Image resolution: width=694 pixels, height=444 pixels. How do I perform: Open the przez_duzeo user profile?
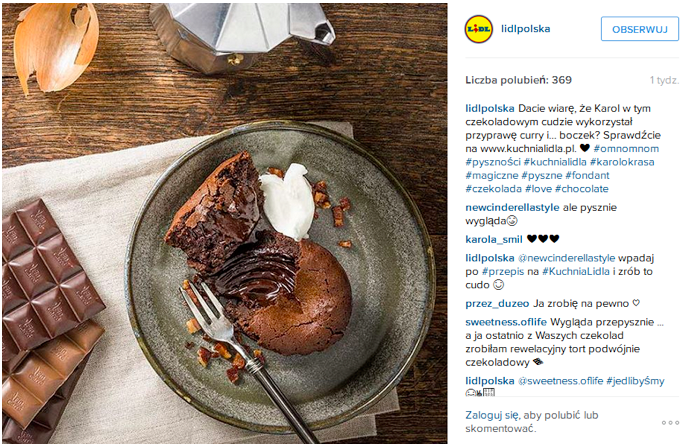(497, 304)
